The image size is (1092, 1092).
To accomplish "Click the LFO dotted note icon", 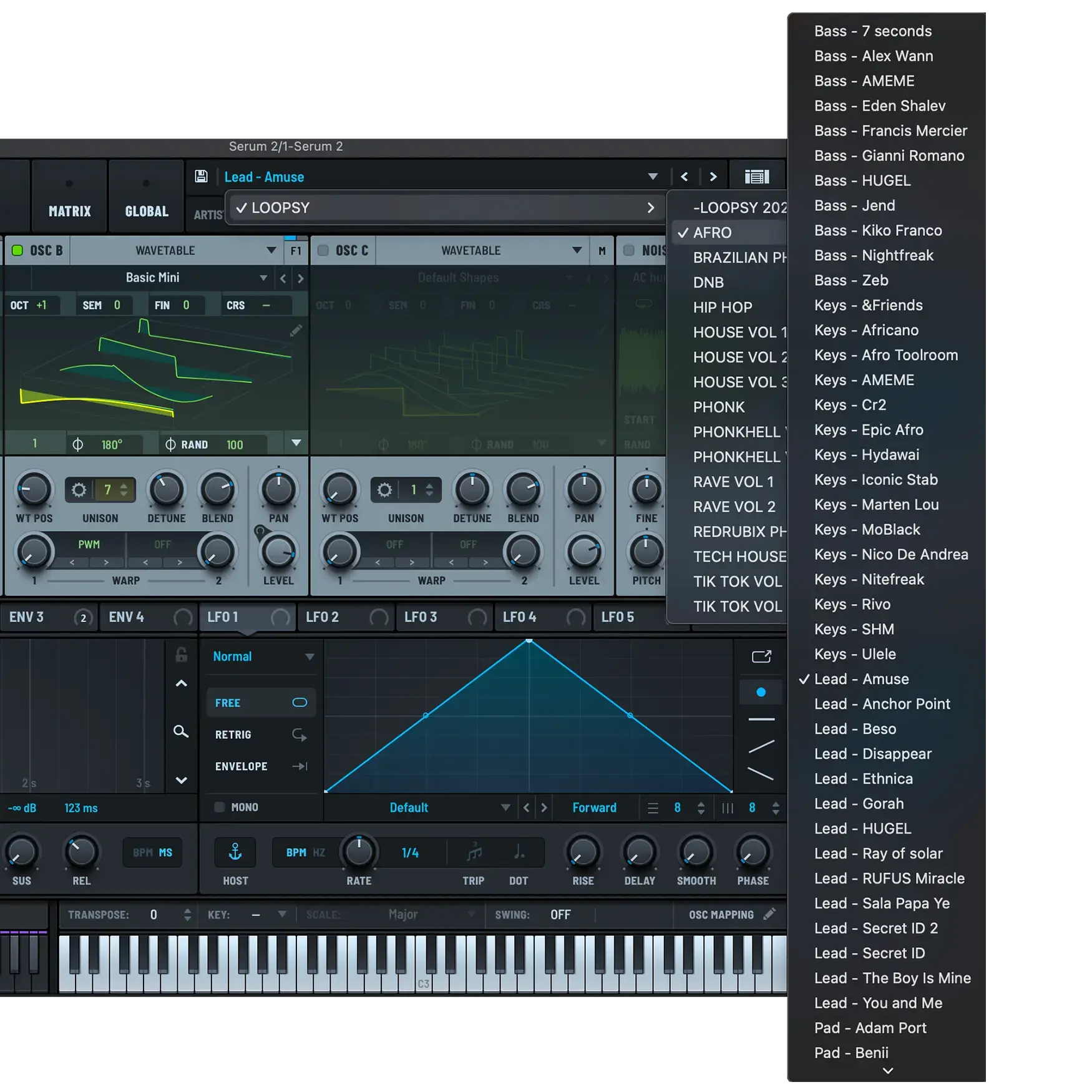I will (x=519, y=852).
